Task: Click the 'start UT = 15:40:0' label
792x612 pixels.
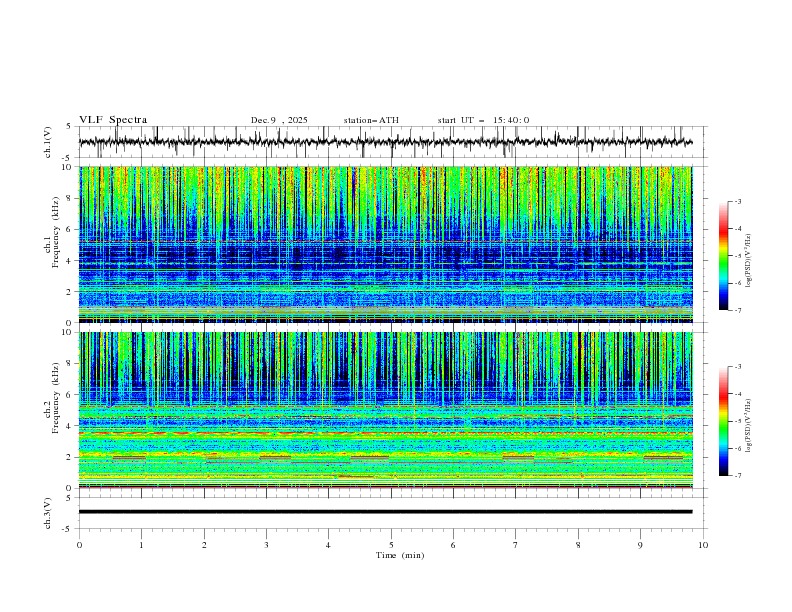Action: (x=483, y=120)
